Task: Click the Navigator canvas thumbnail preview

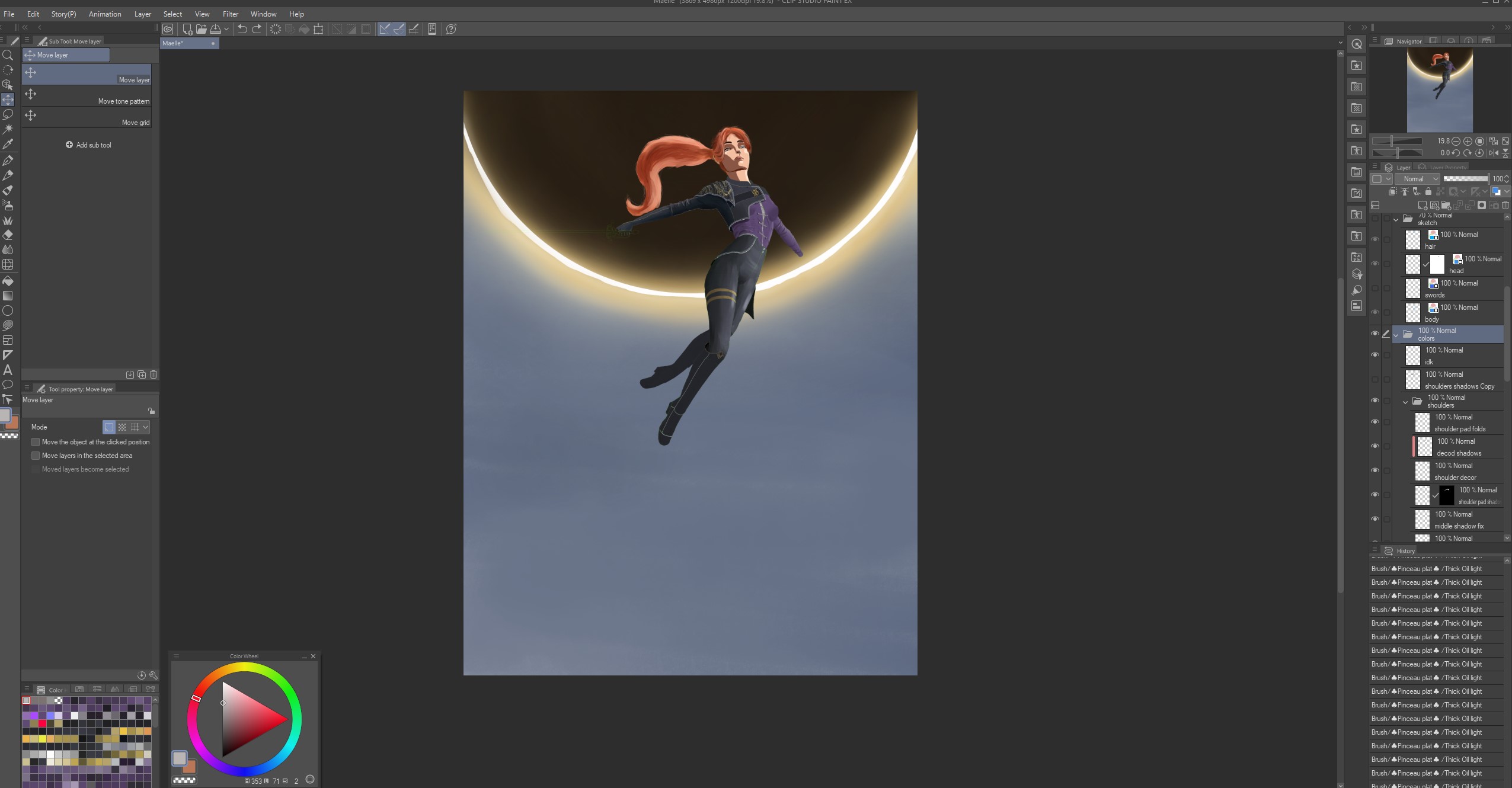Action: 1440,91
